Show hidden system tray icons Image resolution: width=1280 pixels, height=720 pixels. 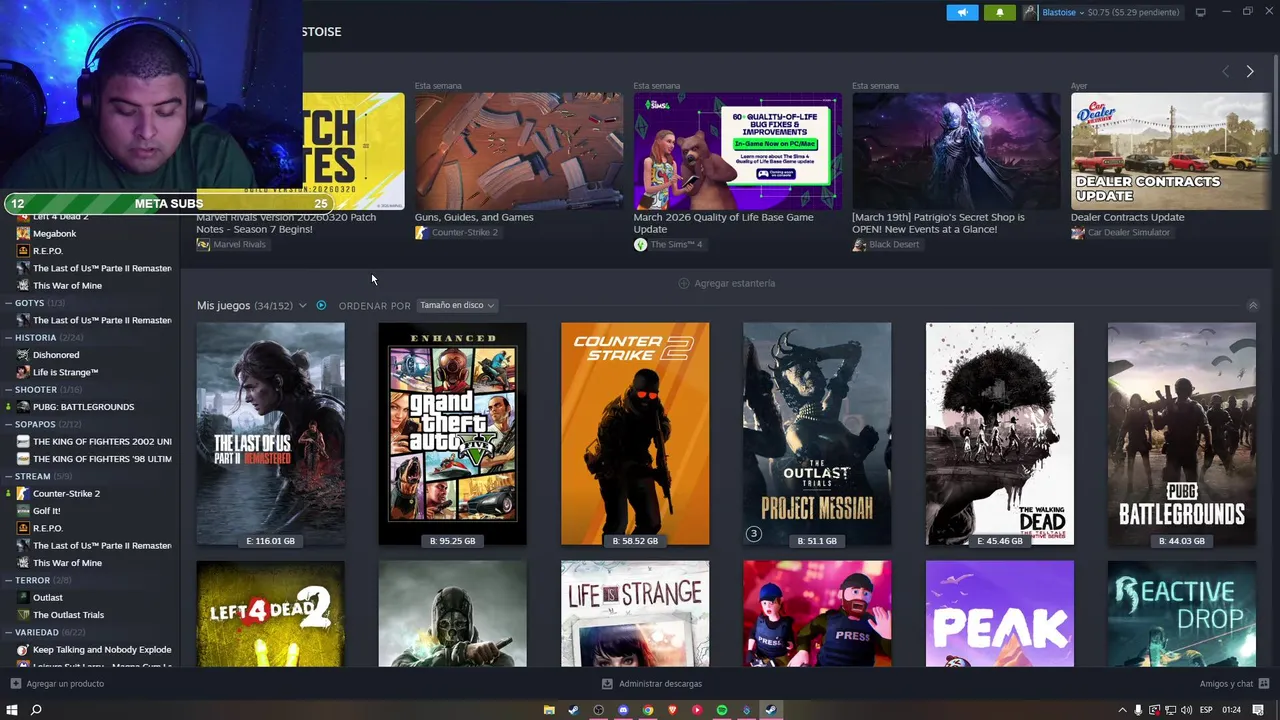pos(1122,710)
